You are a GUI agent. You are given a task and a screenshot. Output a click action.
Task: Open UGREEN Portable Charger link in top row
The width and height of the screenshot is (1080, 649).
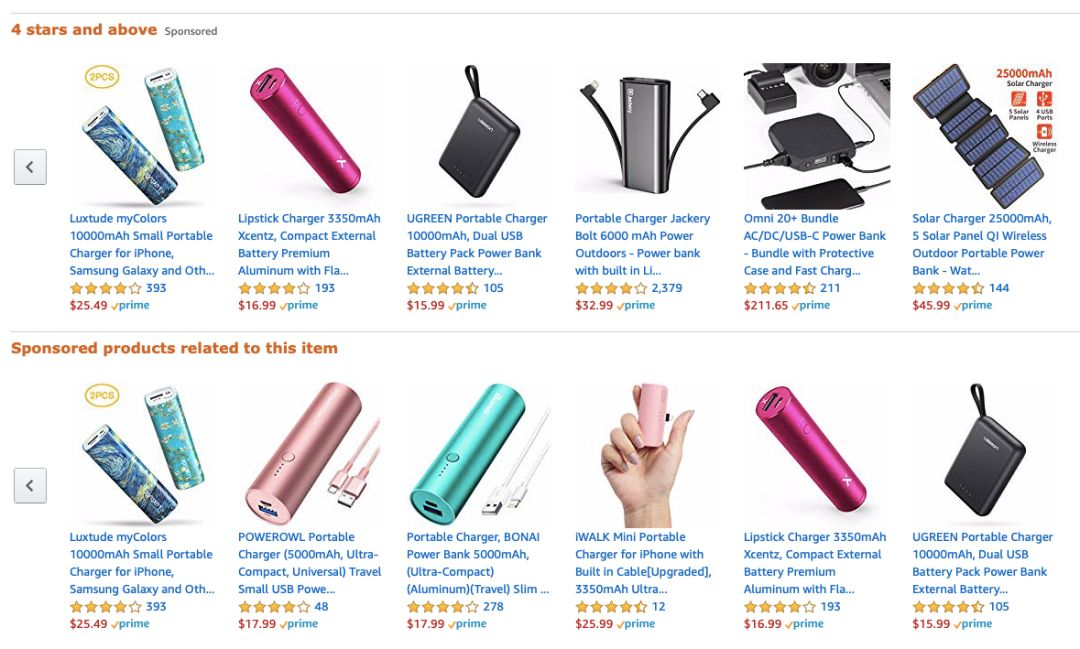click(477, 245)
